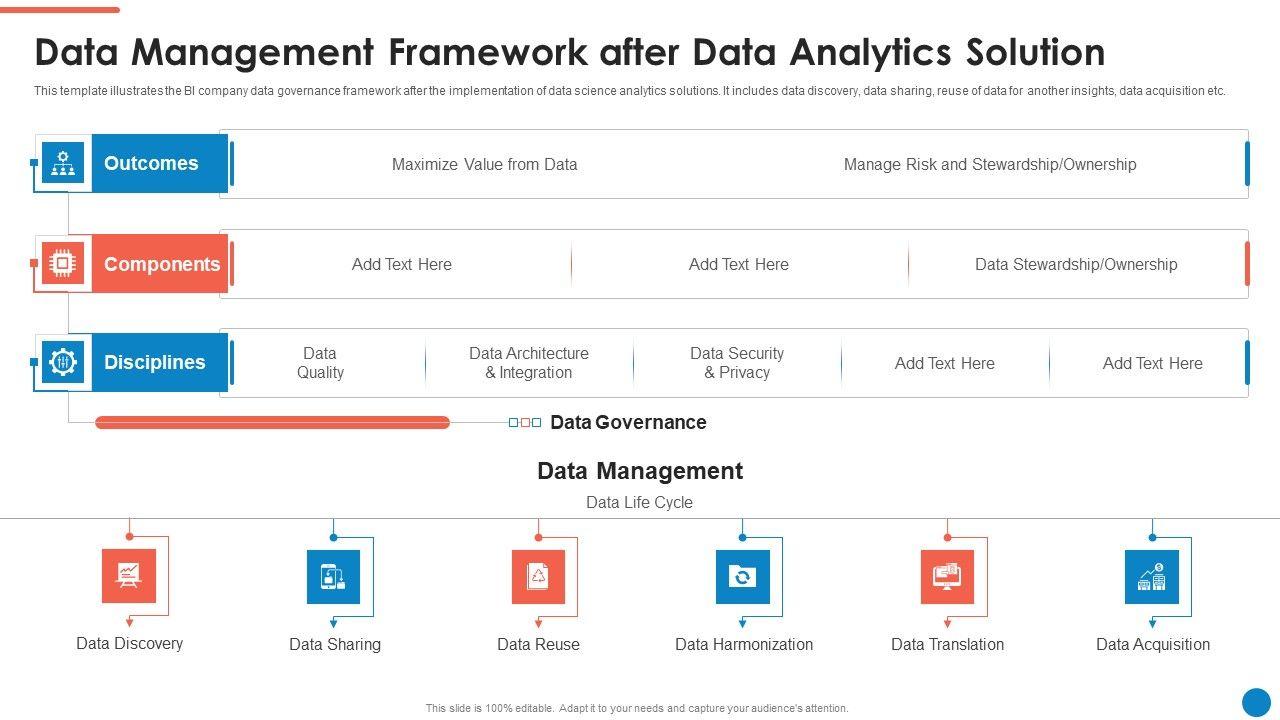Viewport: 1280px width, 720px height.
Task: Click the Maximize Value from Data text
Action: [484, 164]
